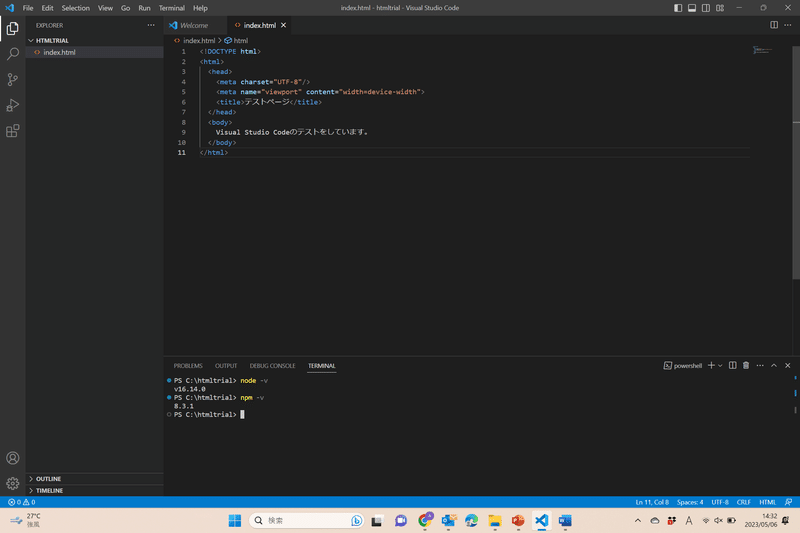Open PowerPoint from taskbar
Screen dimensions: 800x533
point(518,520)
